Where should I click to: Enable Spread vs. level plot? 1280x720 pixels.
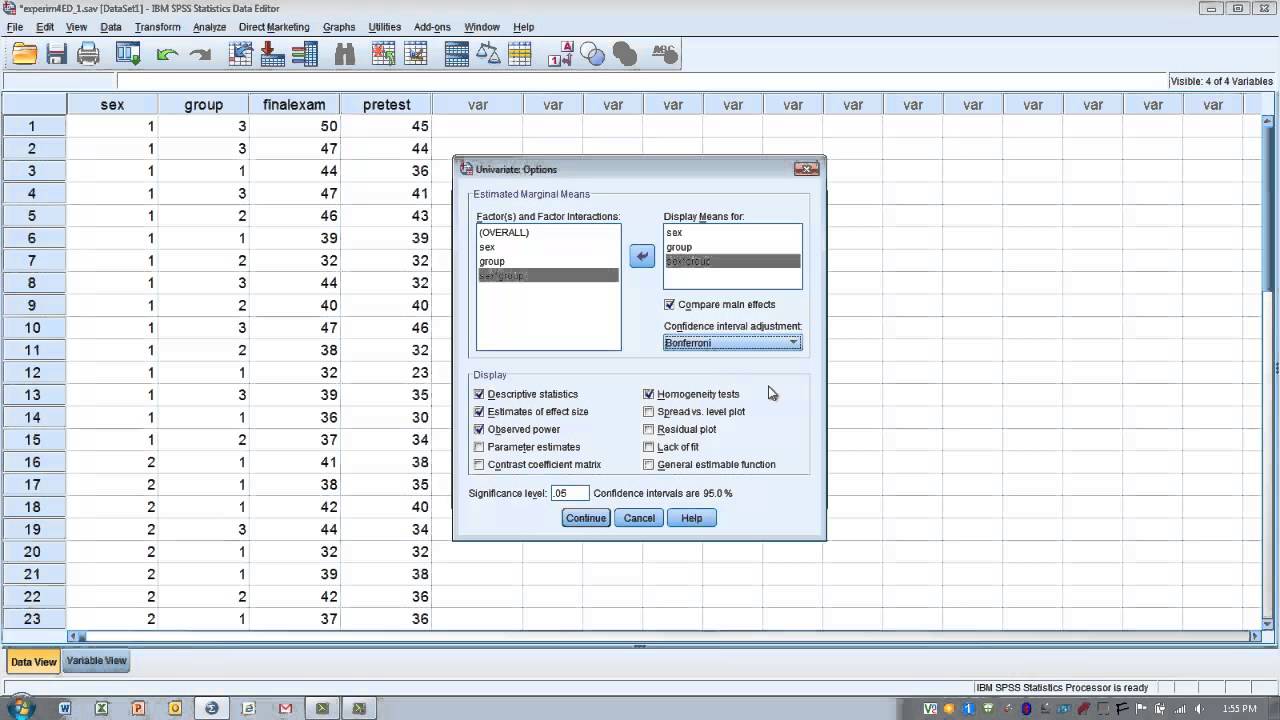pyautogui.click(x=649, y=412)
